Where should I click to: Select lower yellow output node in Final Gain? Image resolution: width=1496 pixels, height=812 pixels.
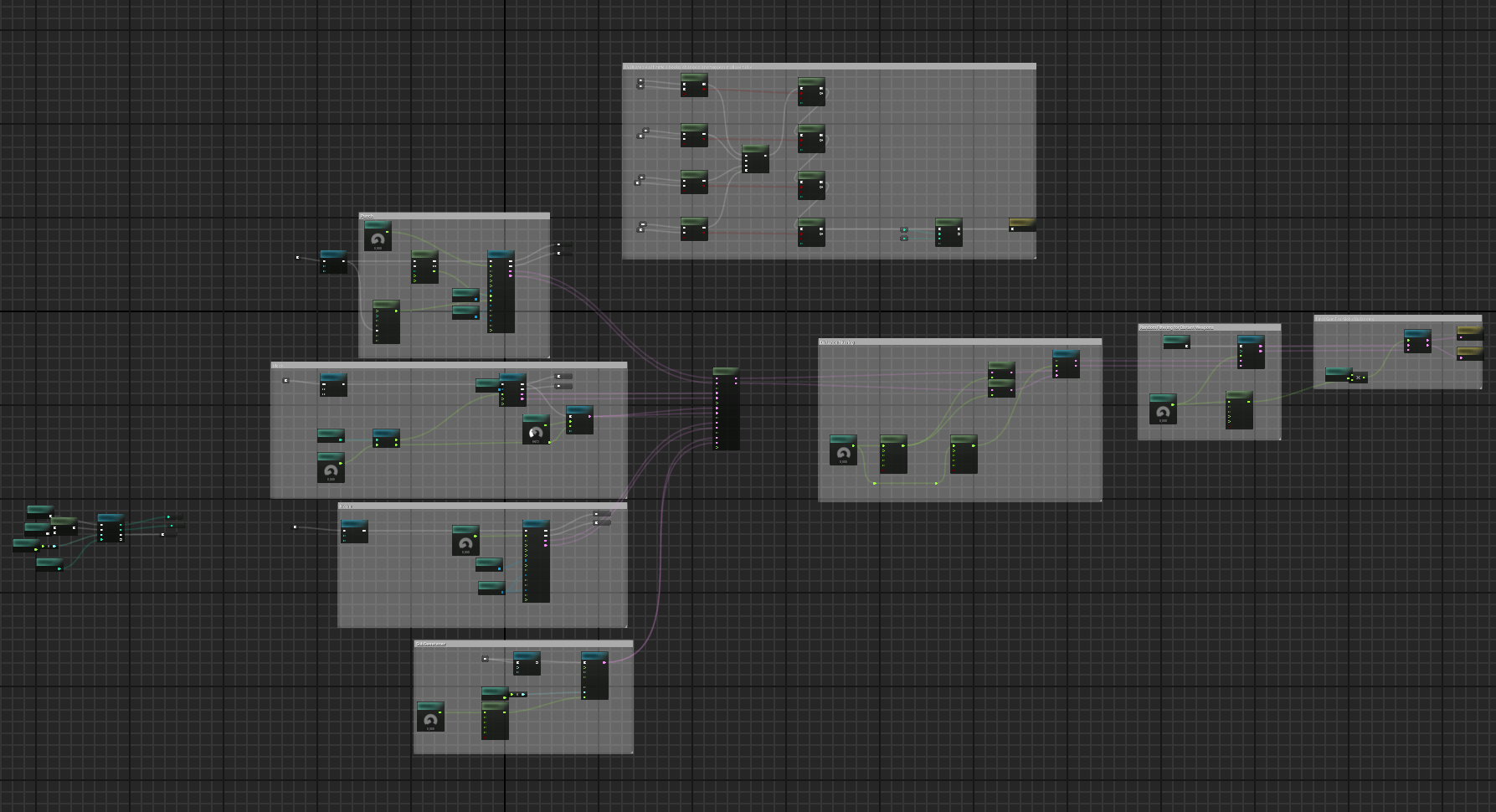(x=1470, y=354)
